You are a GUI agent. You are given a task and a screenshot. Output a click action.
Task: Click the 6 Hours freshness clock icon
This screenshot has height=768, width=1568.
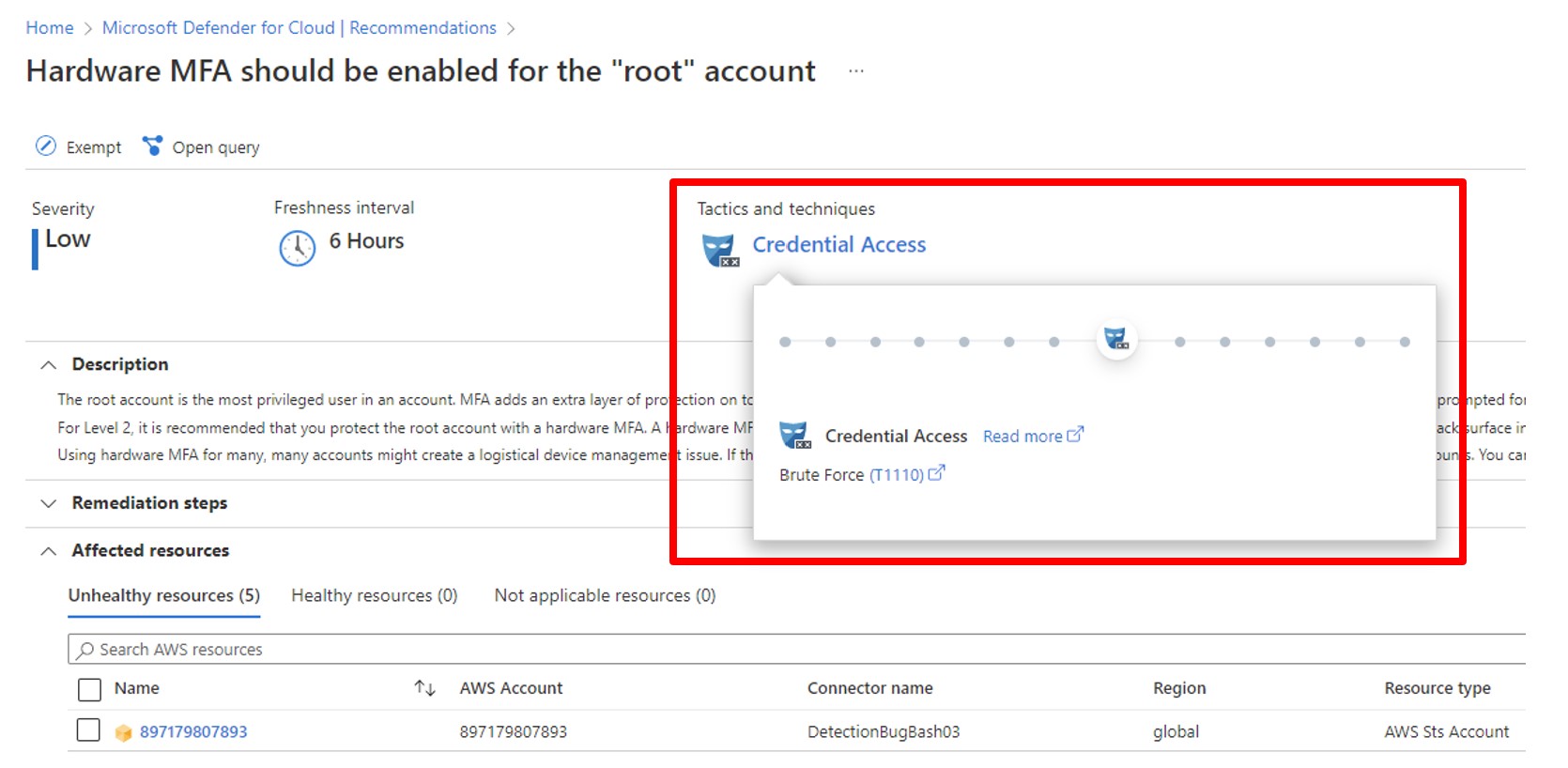point(297,248)
